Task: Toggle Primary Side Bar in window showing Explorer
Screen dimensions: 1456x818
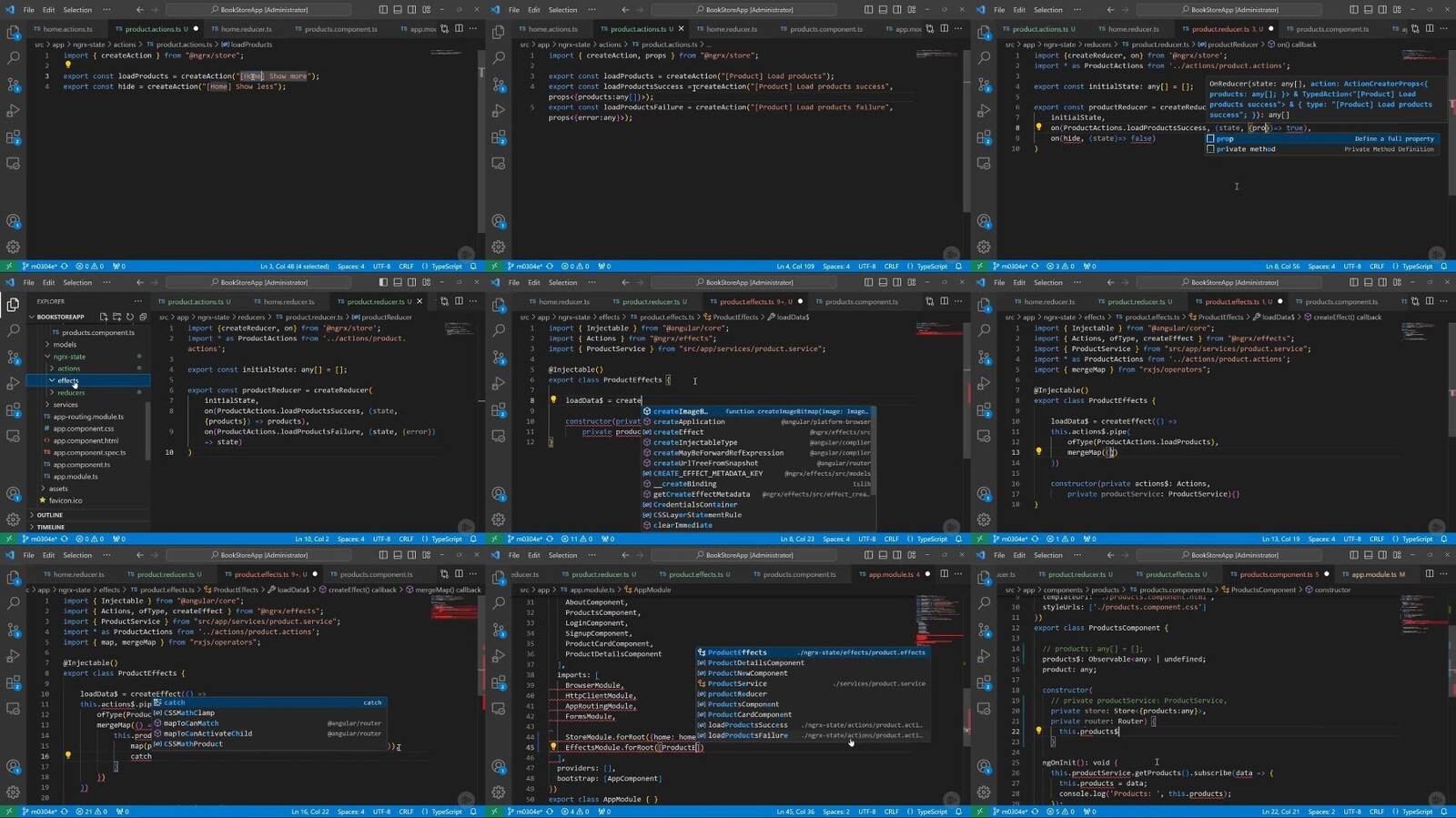Action: tap(382, 282)
